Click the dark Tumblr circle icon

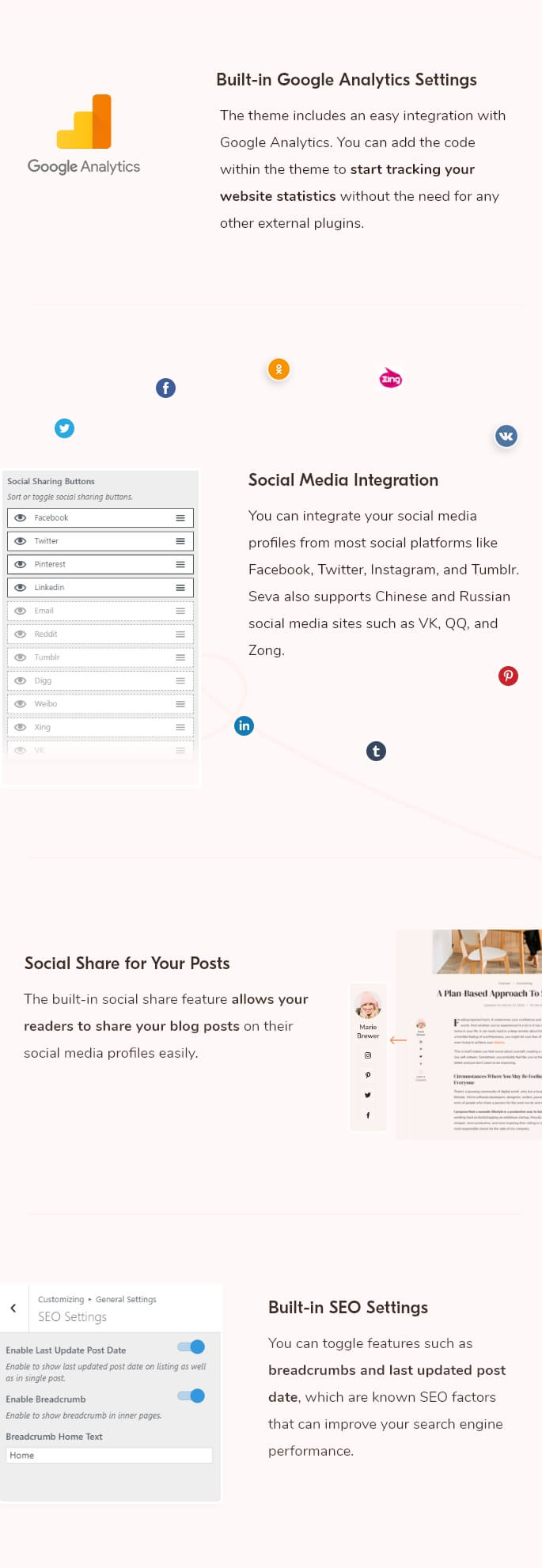point(376,751)
